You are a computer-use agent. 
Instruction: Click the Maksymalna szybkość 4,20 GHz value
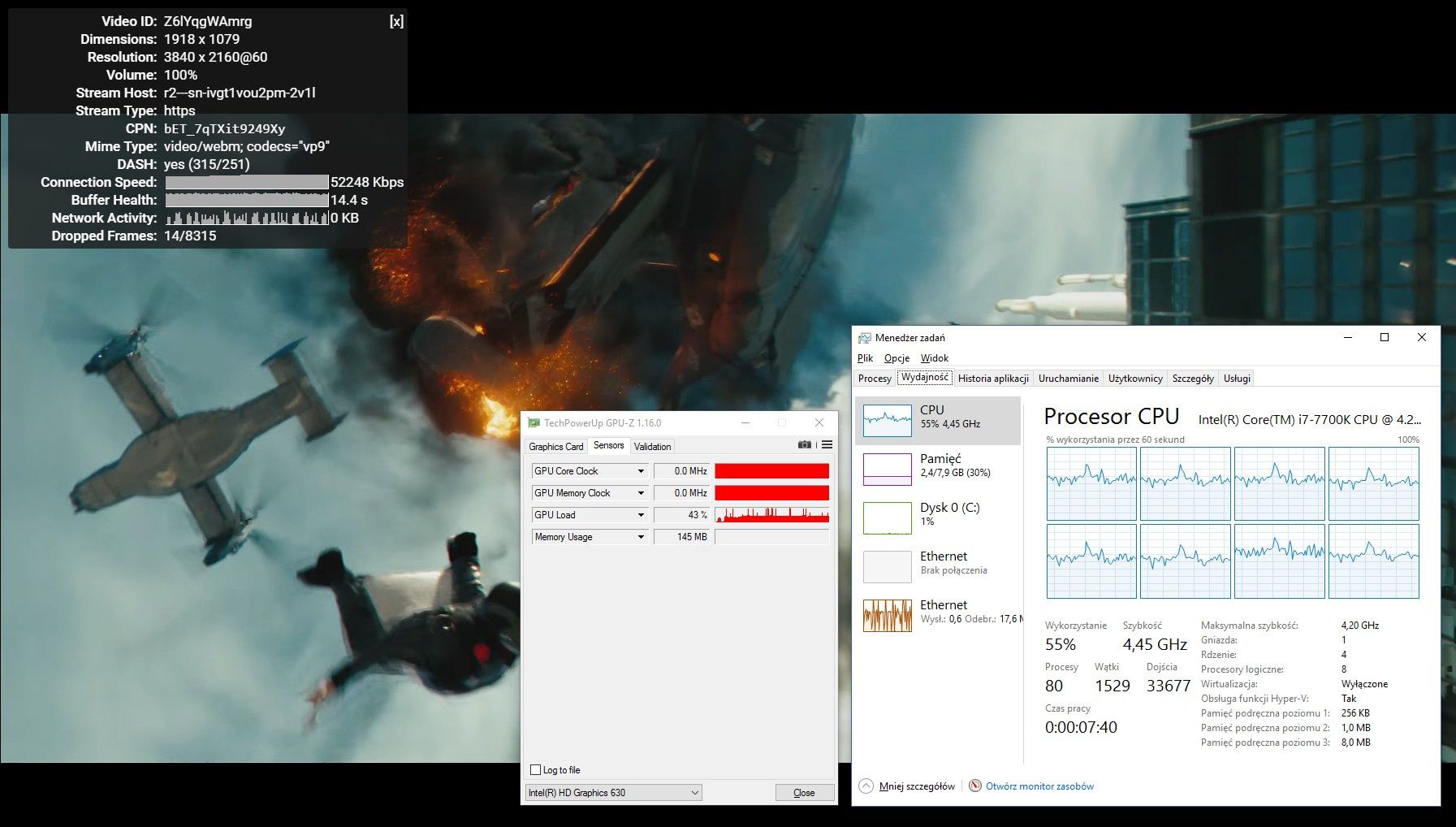pyautogui.click(x=1360, y=626)
